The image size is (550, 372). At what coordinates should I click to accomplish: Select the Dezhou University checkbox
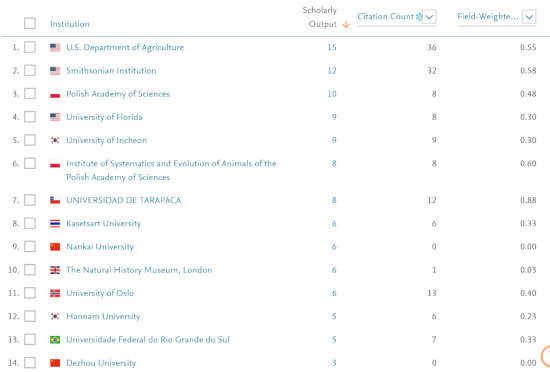click(30, 363)
